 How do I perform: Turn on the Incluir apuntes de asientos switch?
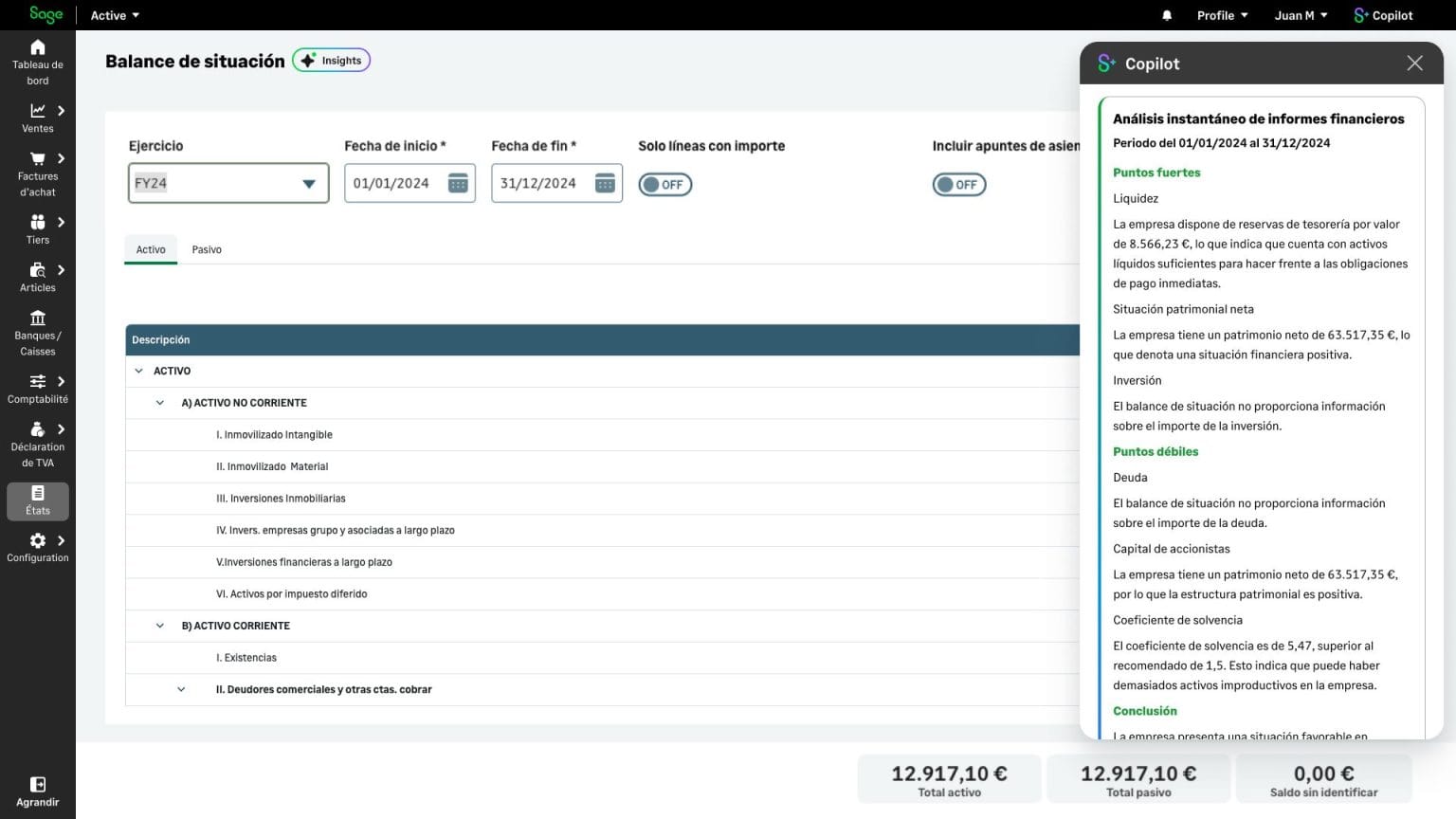coord(959,184)
